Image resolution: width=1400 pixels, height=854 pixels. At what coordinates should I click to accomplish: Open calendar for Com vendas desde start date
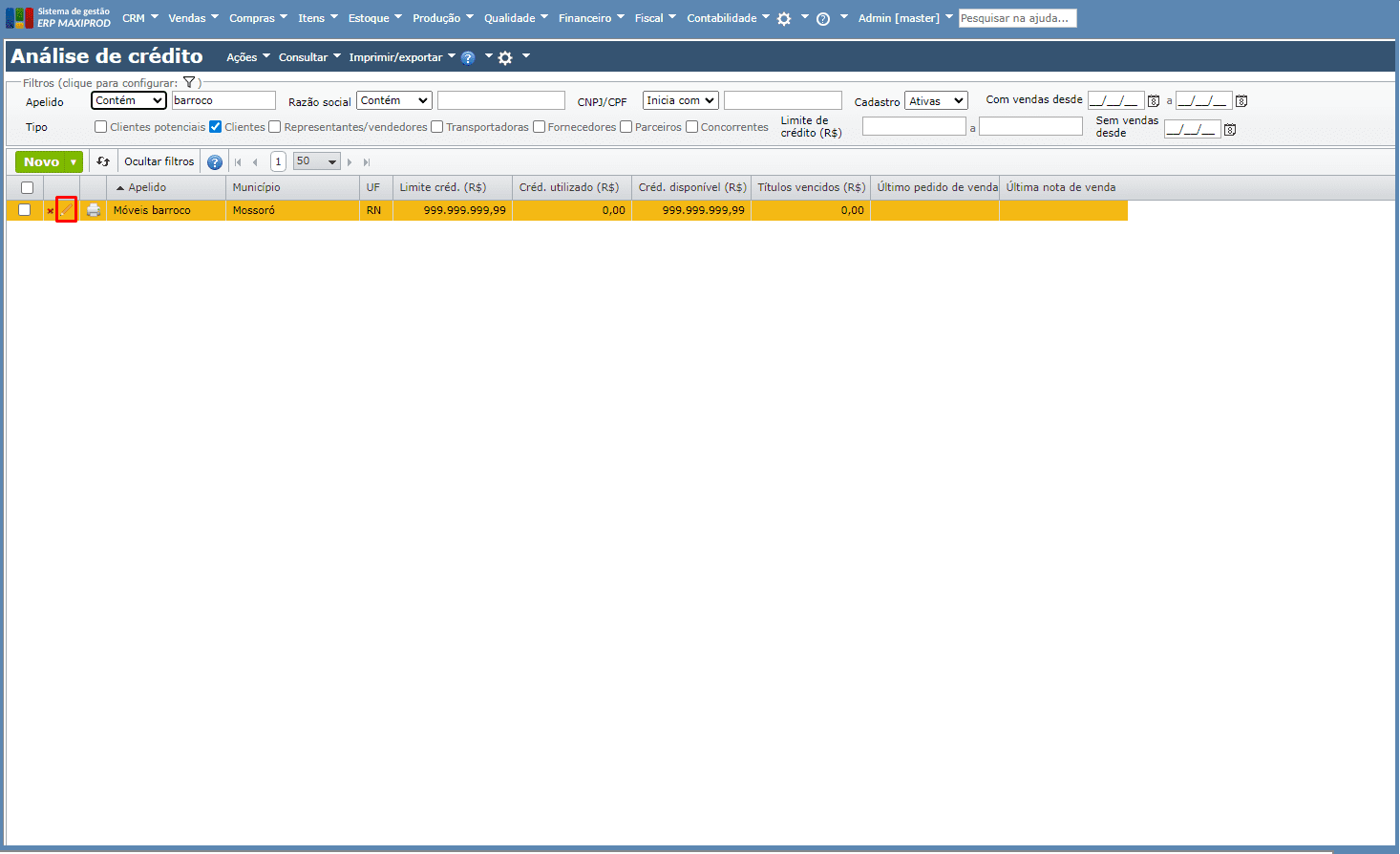1154,101
